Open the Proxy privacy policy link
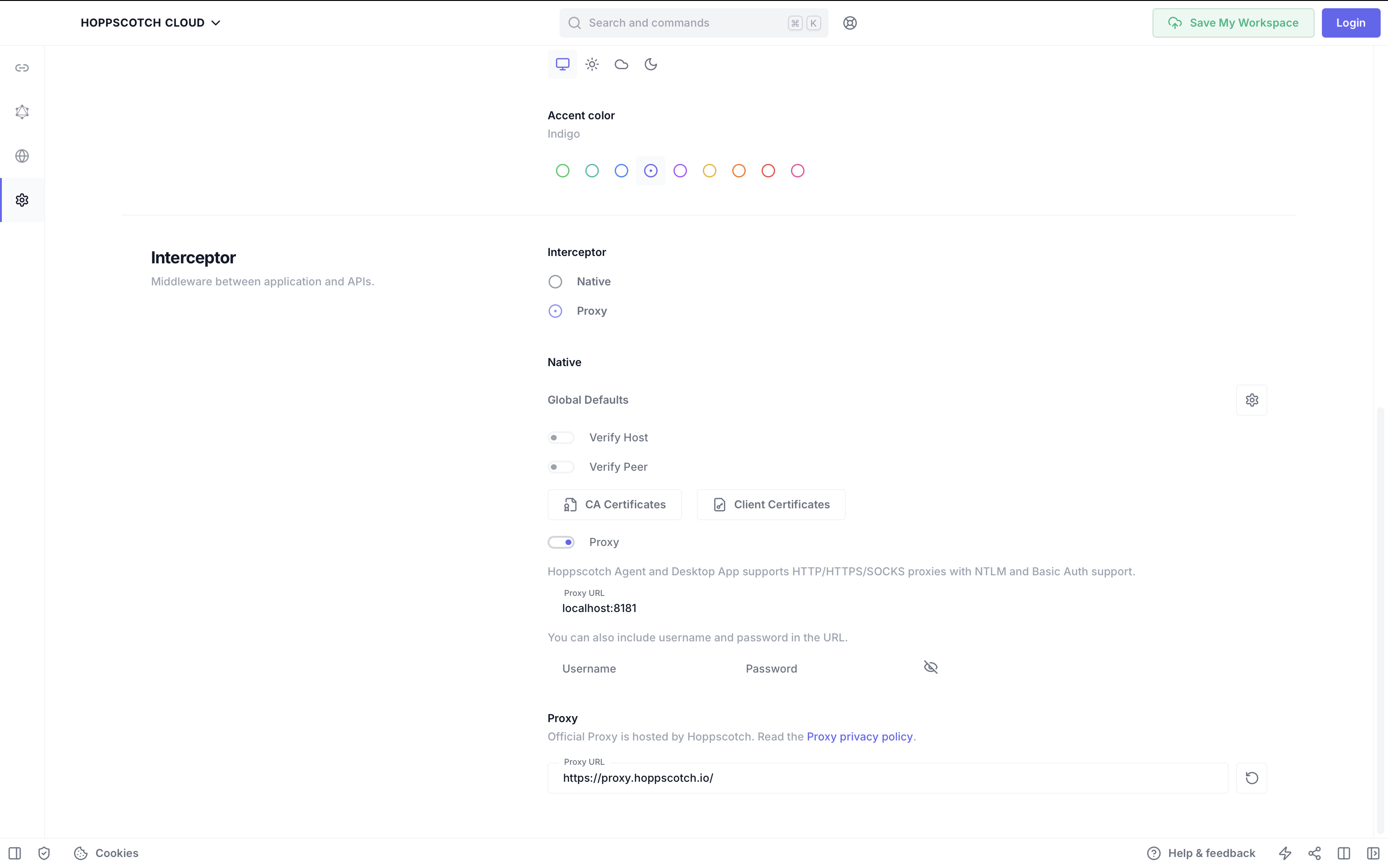This screenshot has width=1388, height=868. click(860, 736)
